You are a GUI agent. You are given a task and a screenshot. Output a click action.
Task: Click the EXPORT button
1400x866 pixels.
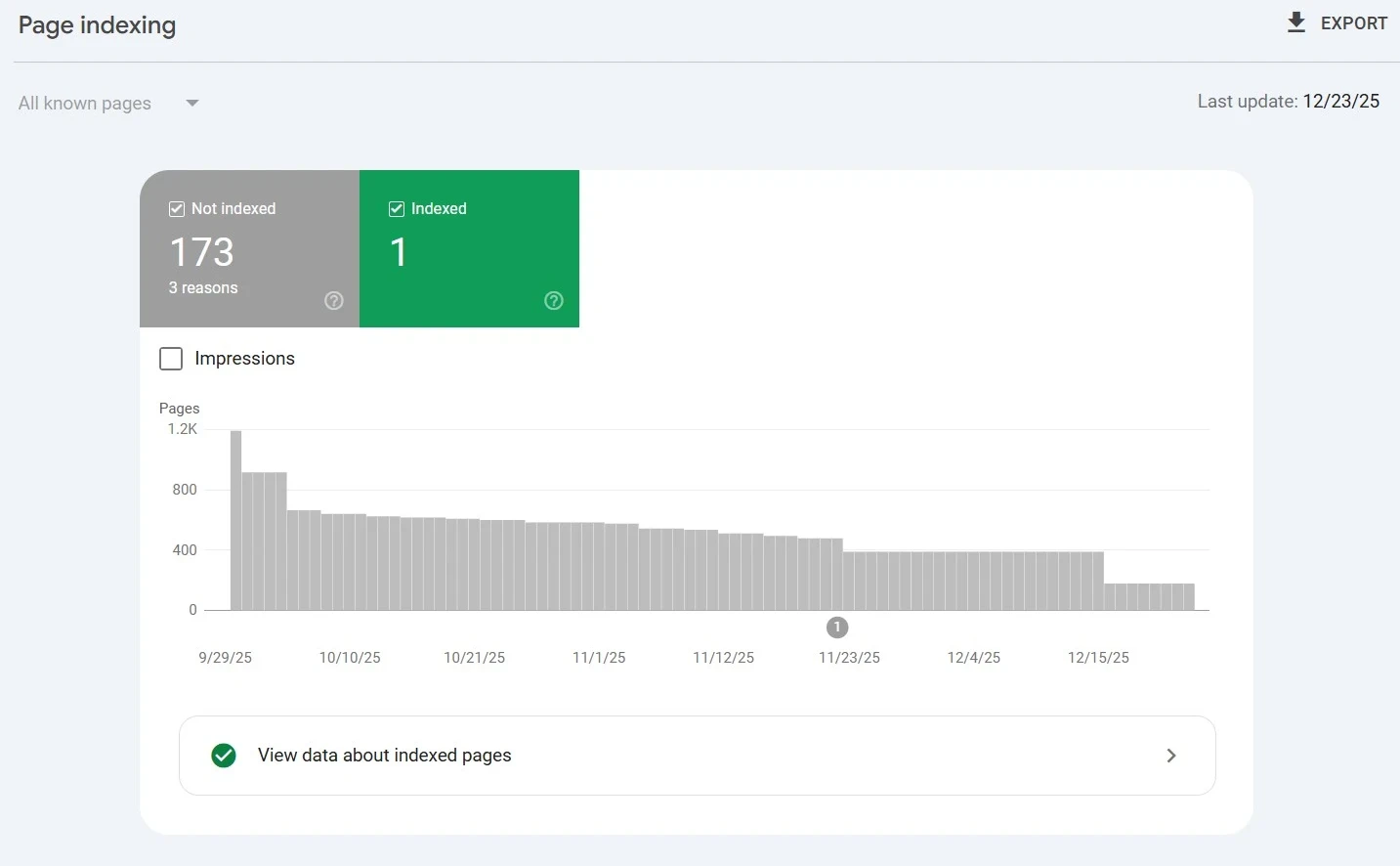point(1354,22)
